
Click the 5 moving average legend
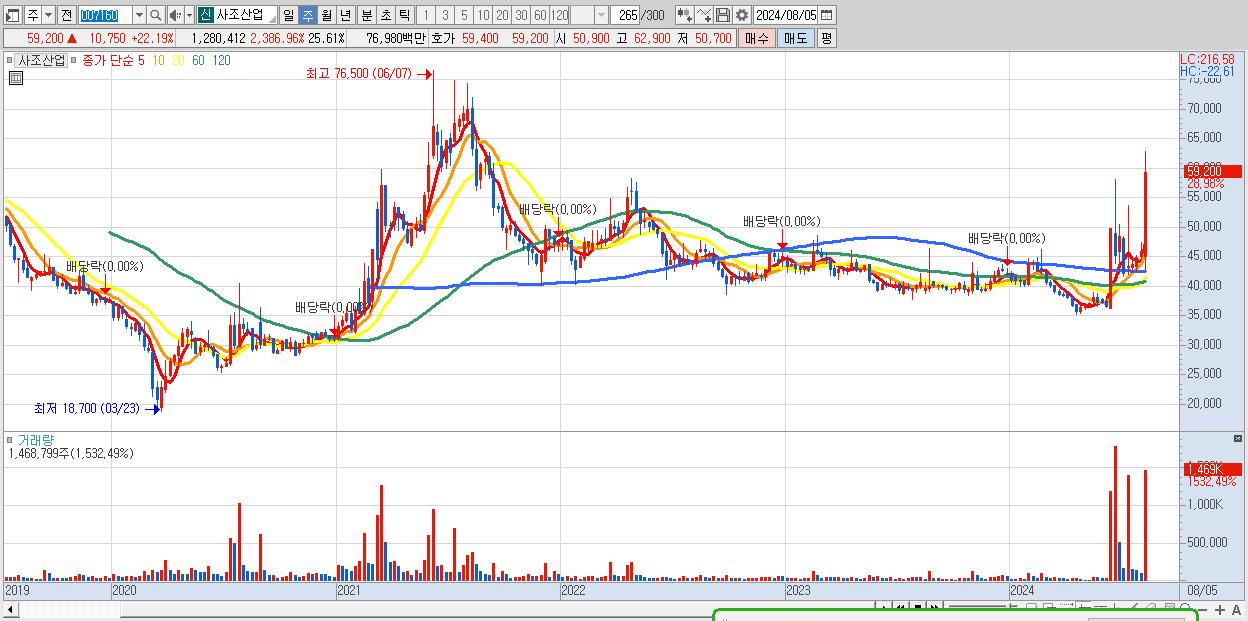pos(141,61)
